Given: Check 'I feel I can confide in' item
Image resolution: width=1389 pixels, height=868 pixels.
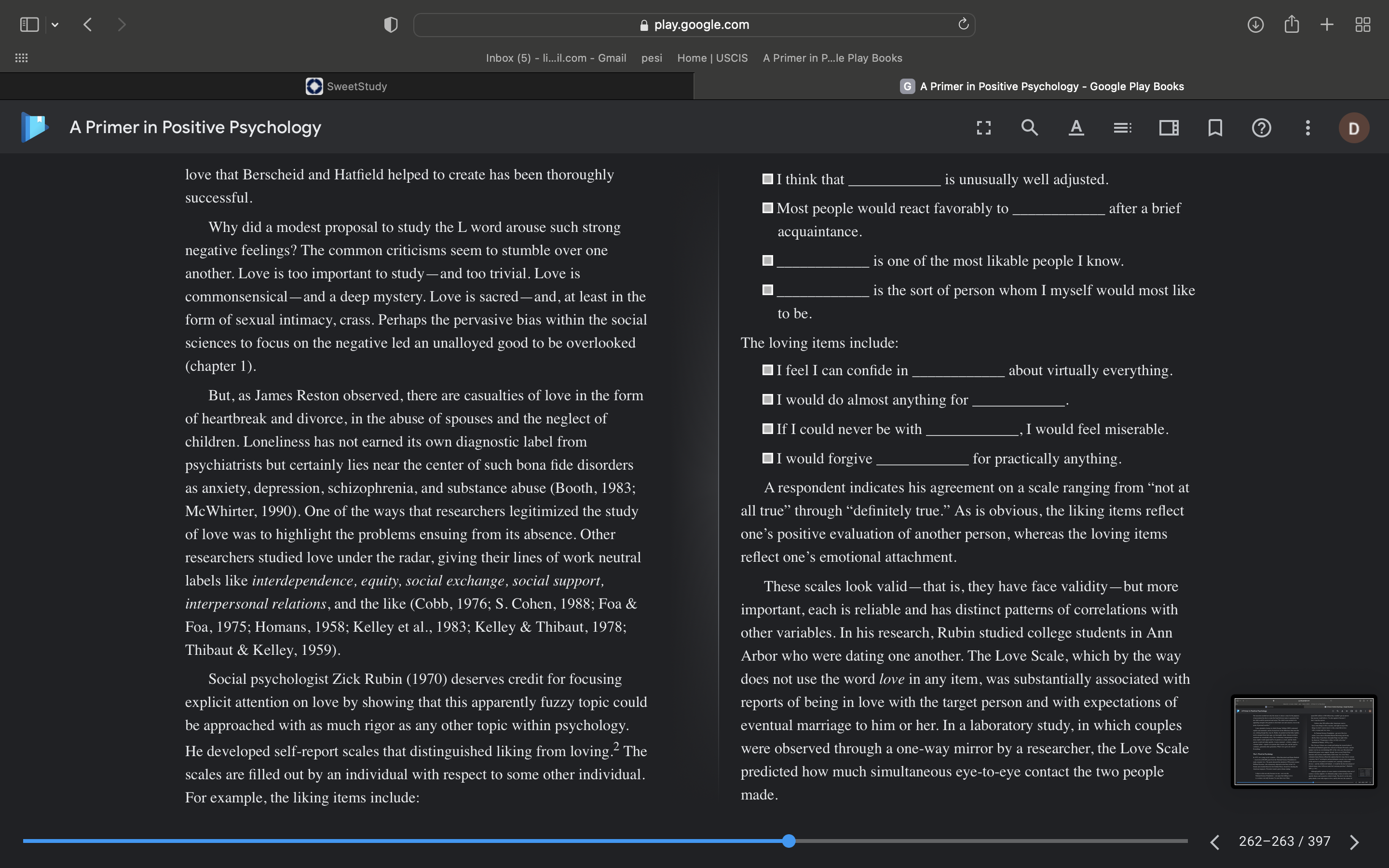Looking at the screenshot, I should (767, 370).
